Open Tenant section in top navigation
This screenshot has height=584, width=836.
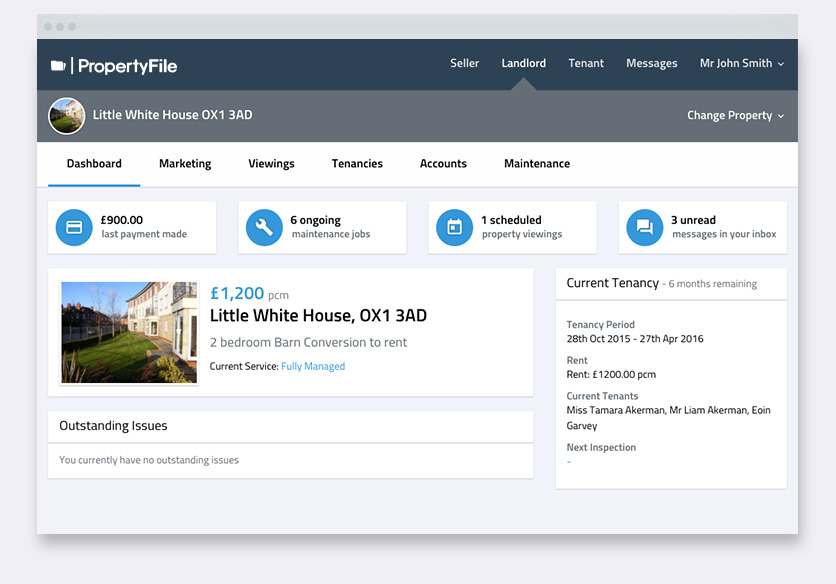586,64
